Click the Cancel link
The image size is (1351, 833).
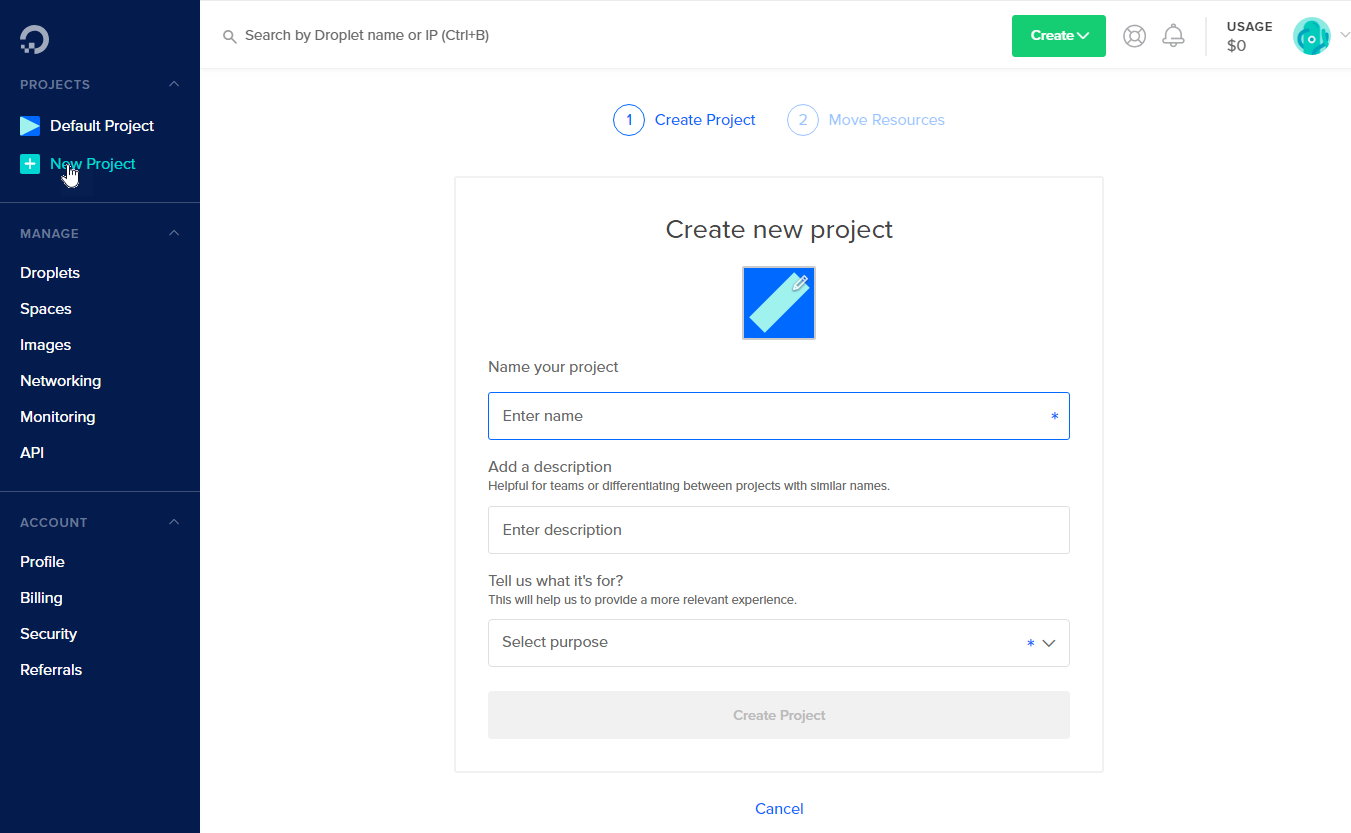tap(779, 808)
